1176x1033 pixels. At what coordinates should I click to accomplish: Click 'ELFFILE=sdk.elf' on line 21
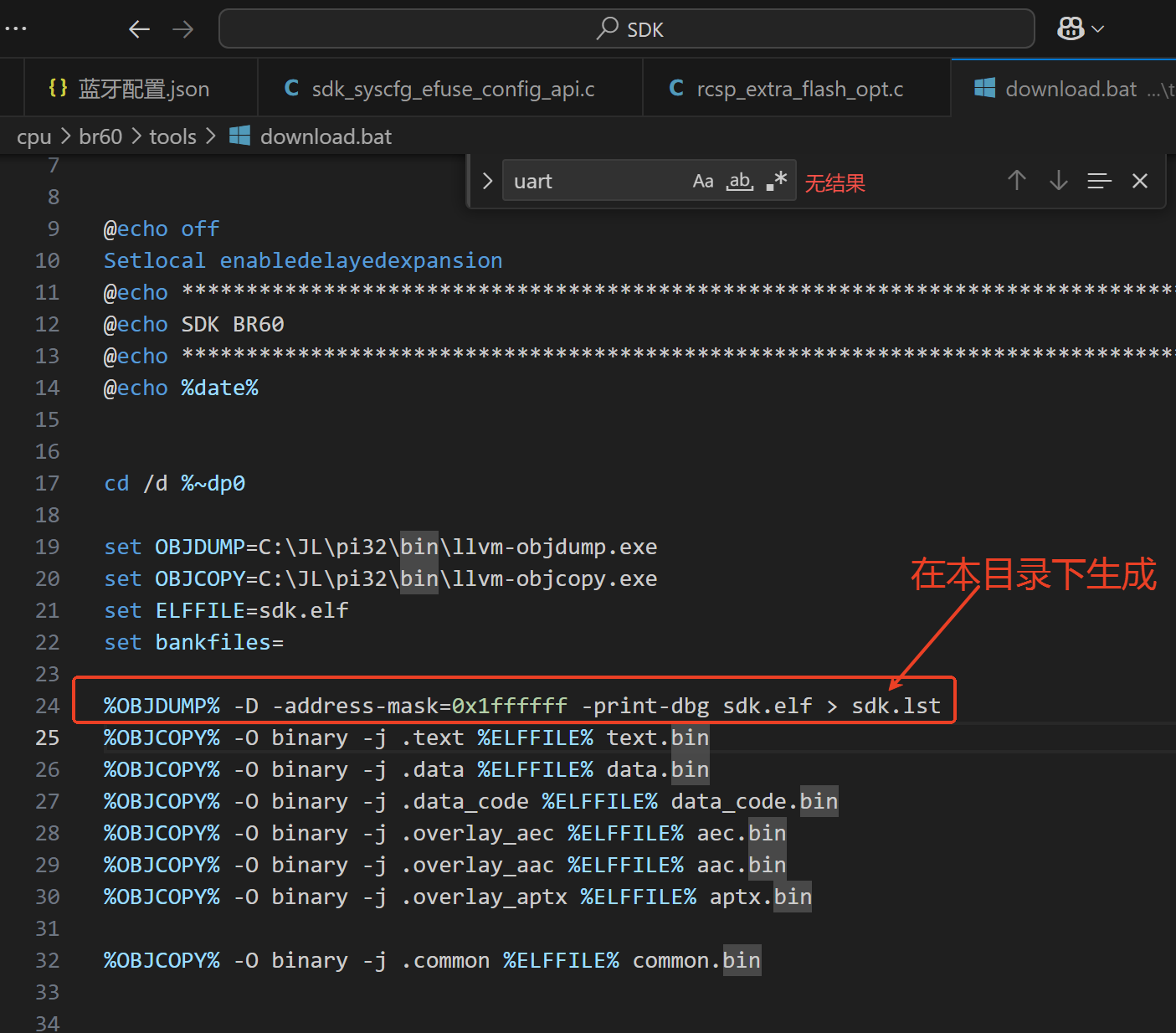pos(252,610)
